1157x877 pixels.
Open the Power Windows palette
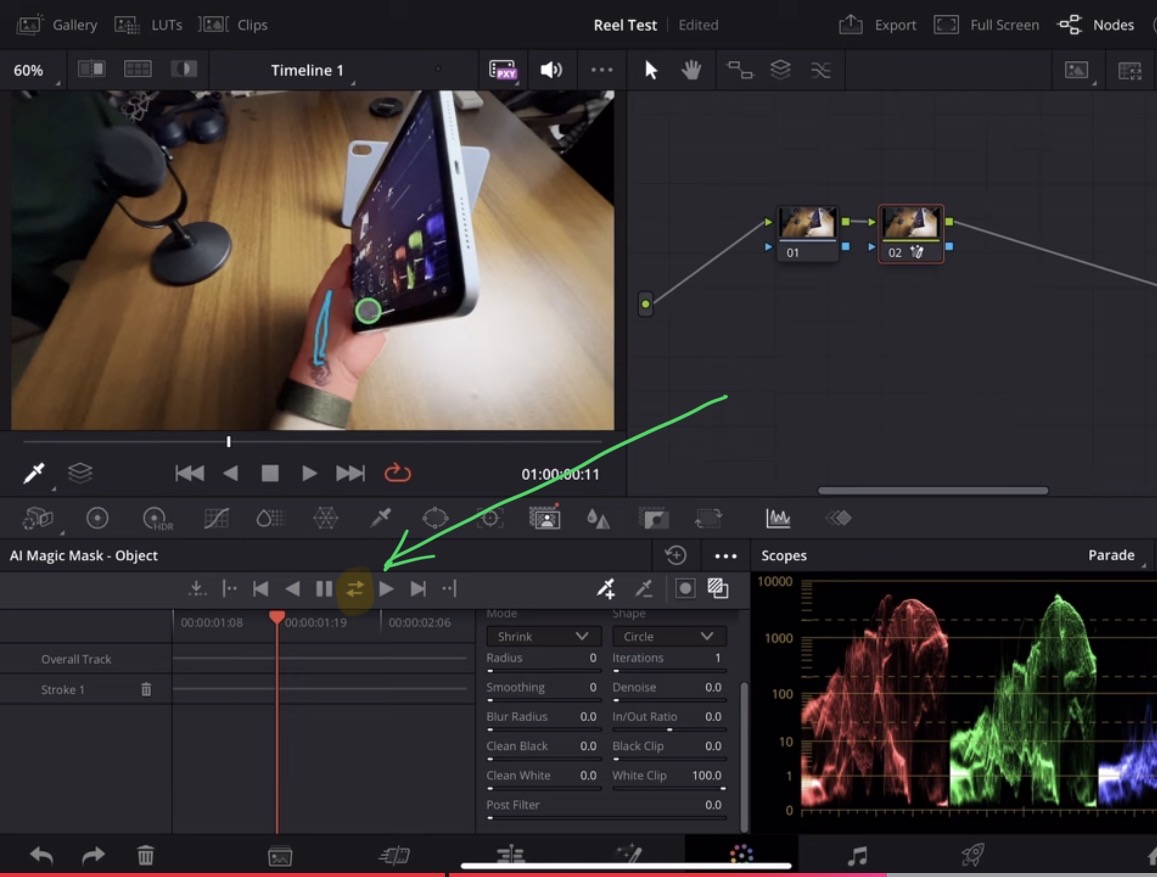click(436, 518)
